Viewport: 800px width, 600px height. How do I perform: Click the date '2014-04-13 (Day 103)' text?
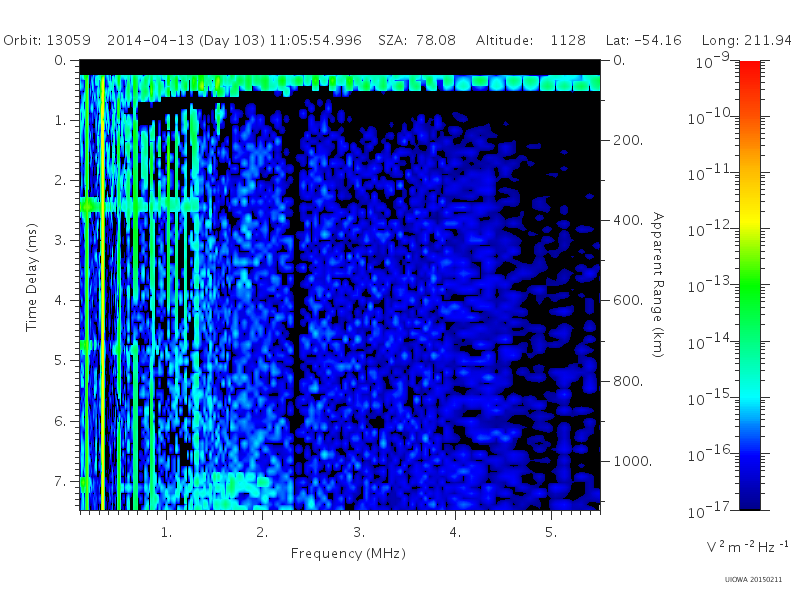(186, 40)
